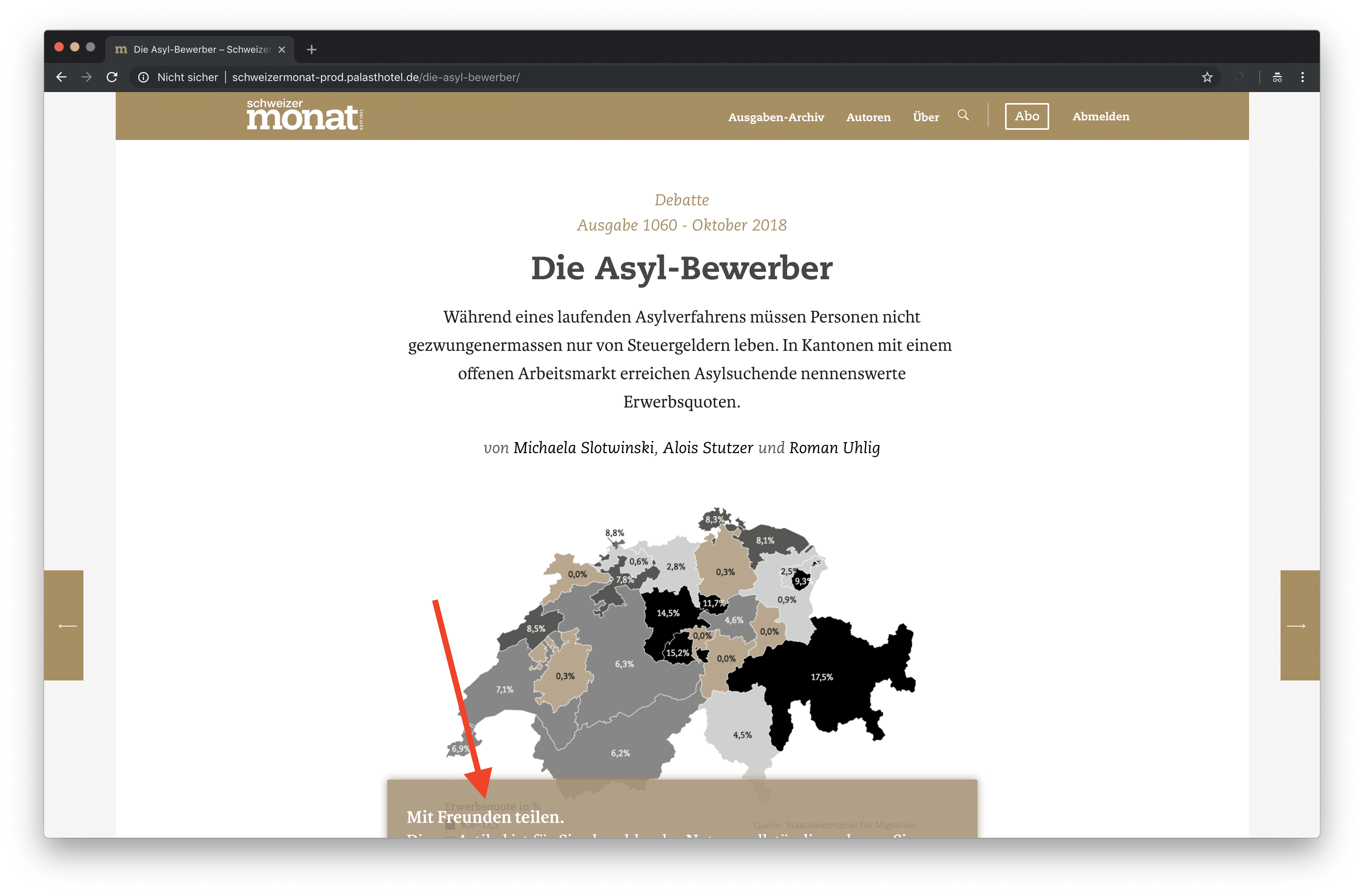Viewport: 1364px width, 896px height.
Task: Open the Chrome three-dot menu
Action: click(1302, 77)
